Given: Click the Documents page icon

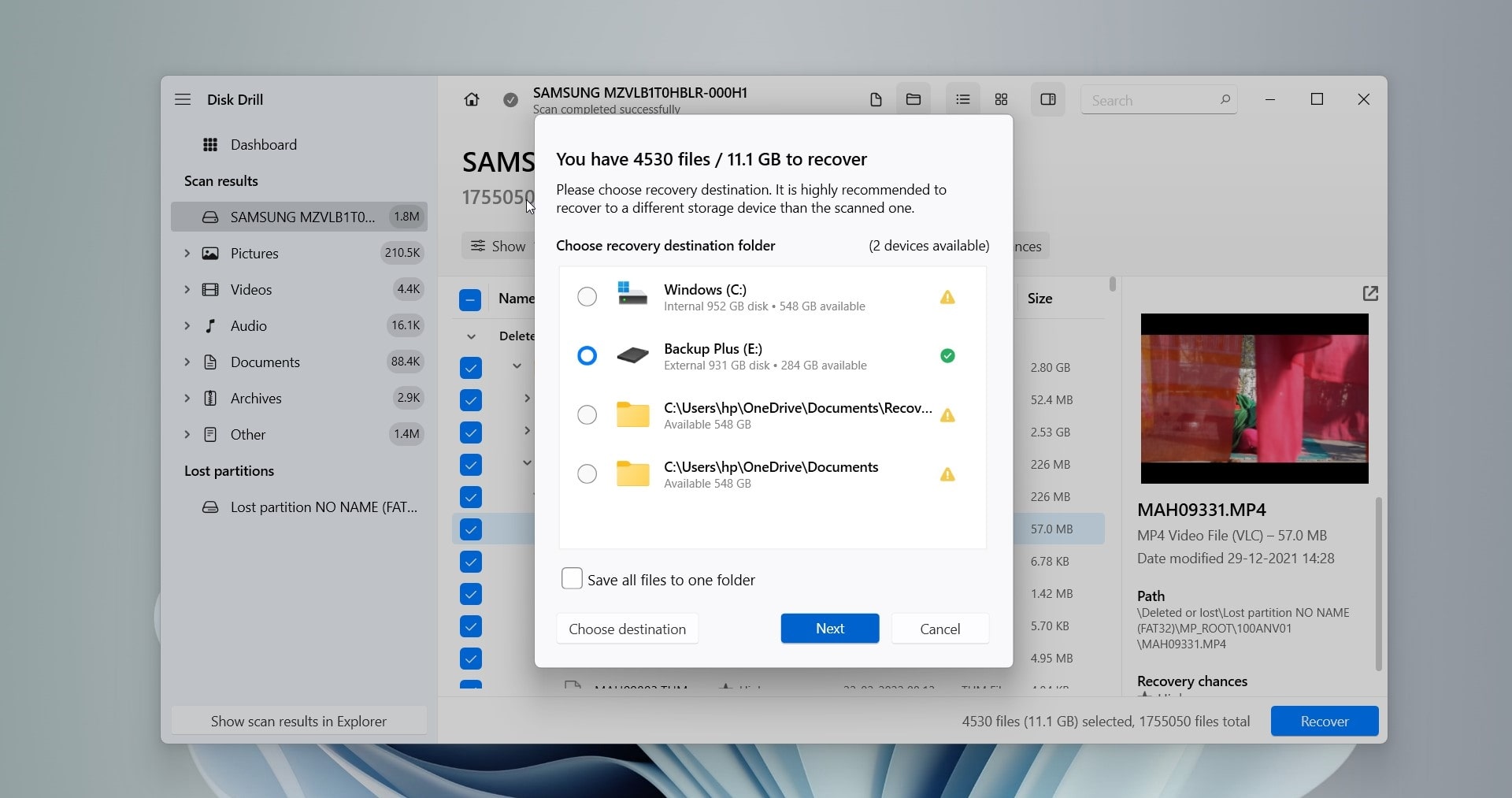Looking at the screenshot, I should (x=210, y=362).
